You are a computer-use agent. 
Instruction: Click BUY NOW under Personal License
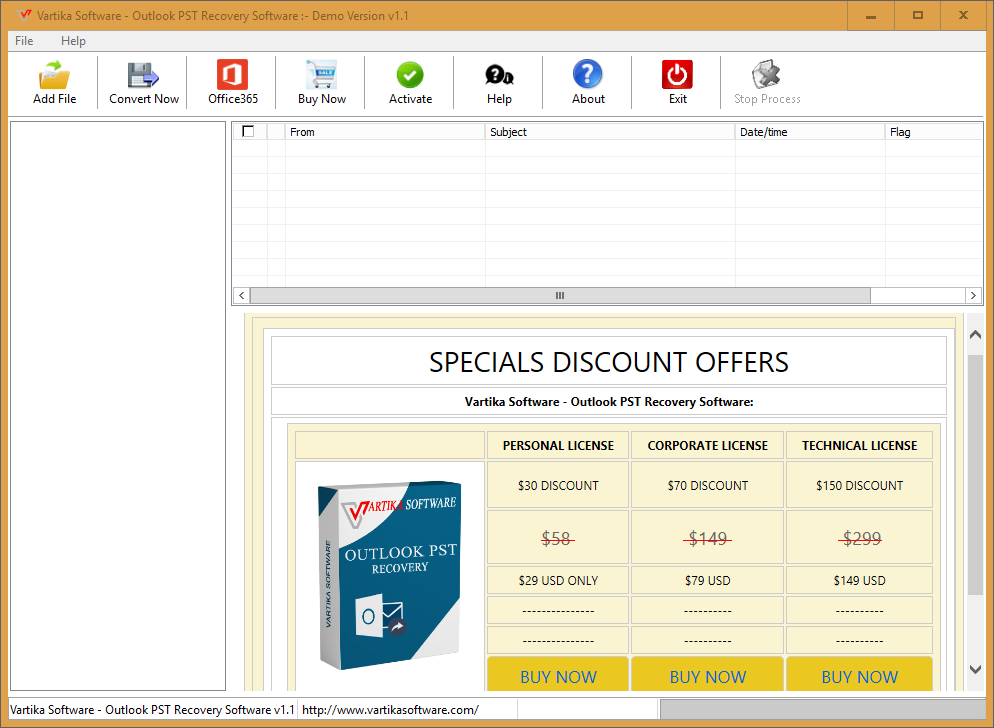(558, 676)
